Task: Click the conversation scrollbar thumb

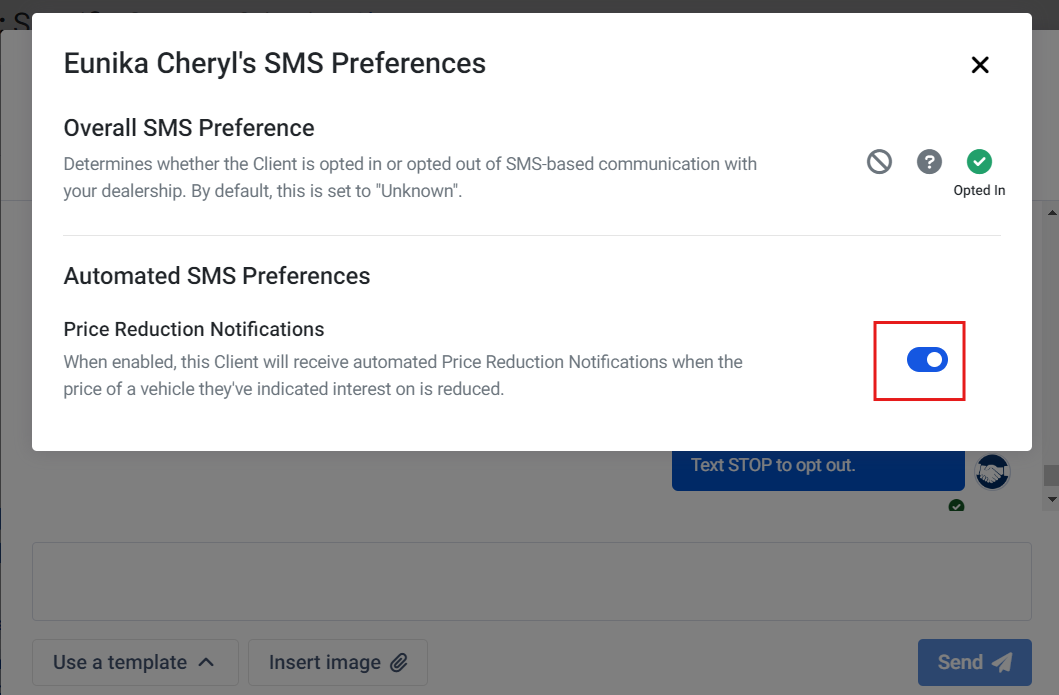Action: coord(1052,475)
